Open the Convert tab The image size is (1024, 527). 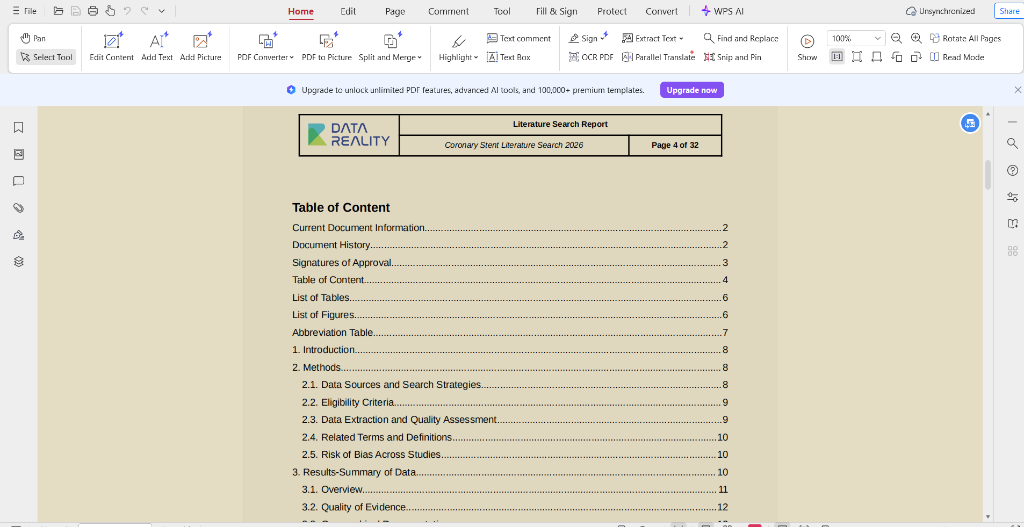click(662, 11)
